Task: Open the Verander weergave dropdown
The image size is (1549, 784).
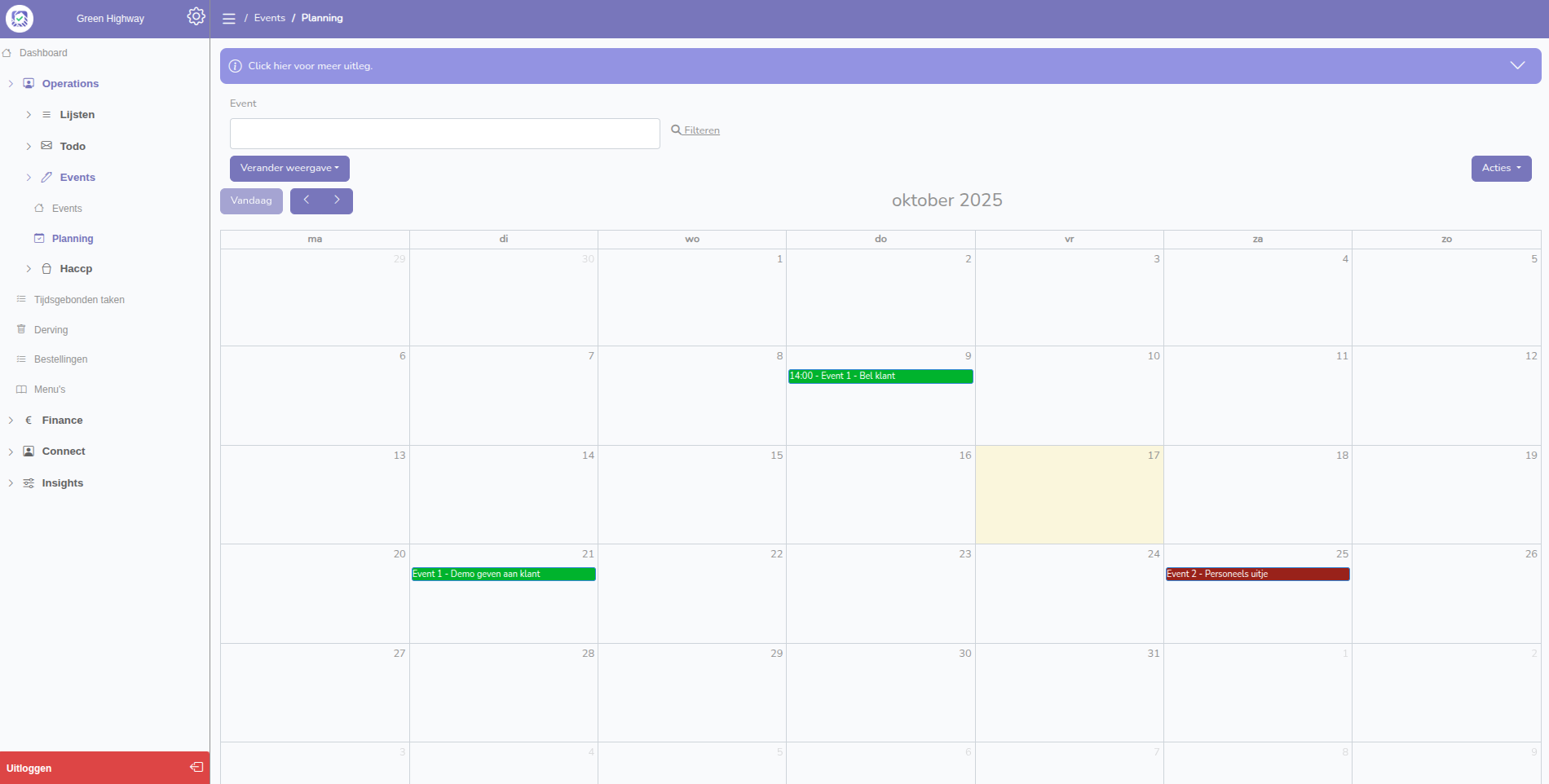Action: tap(289, 168)
